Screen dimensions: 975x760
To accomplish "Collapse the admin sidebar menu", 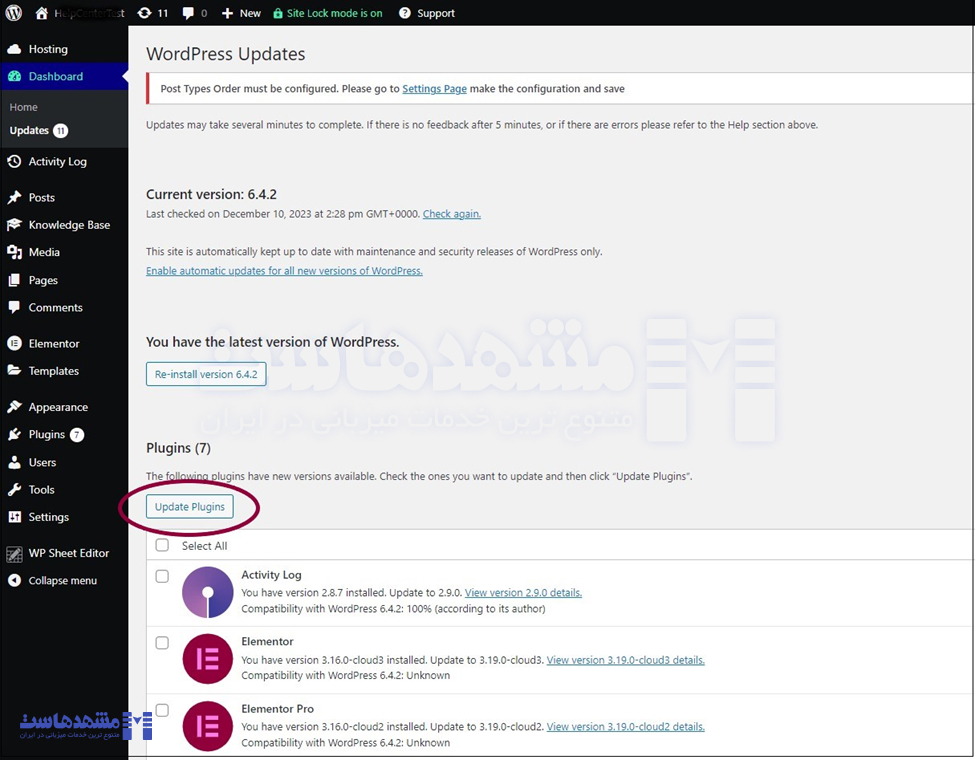I will tap(62, 581).
